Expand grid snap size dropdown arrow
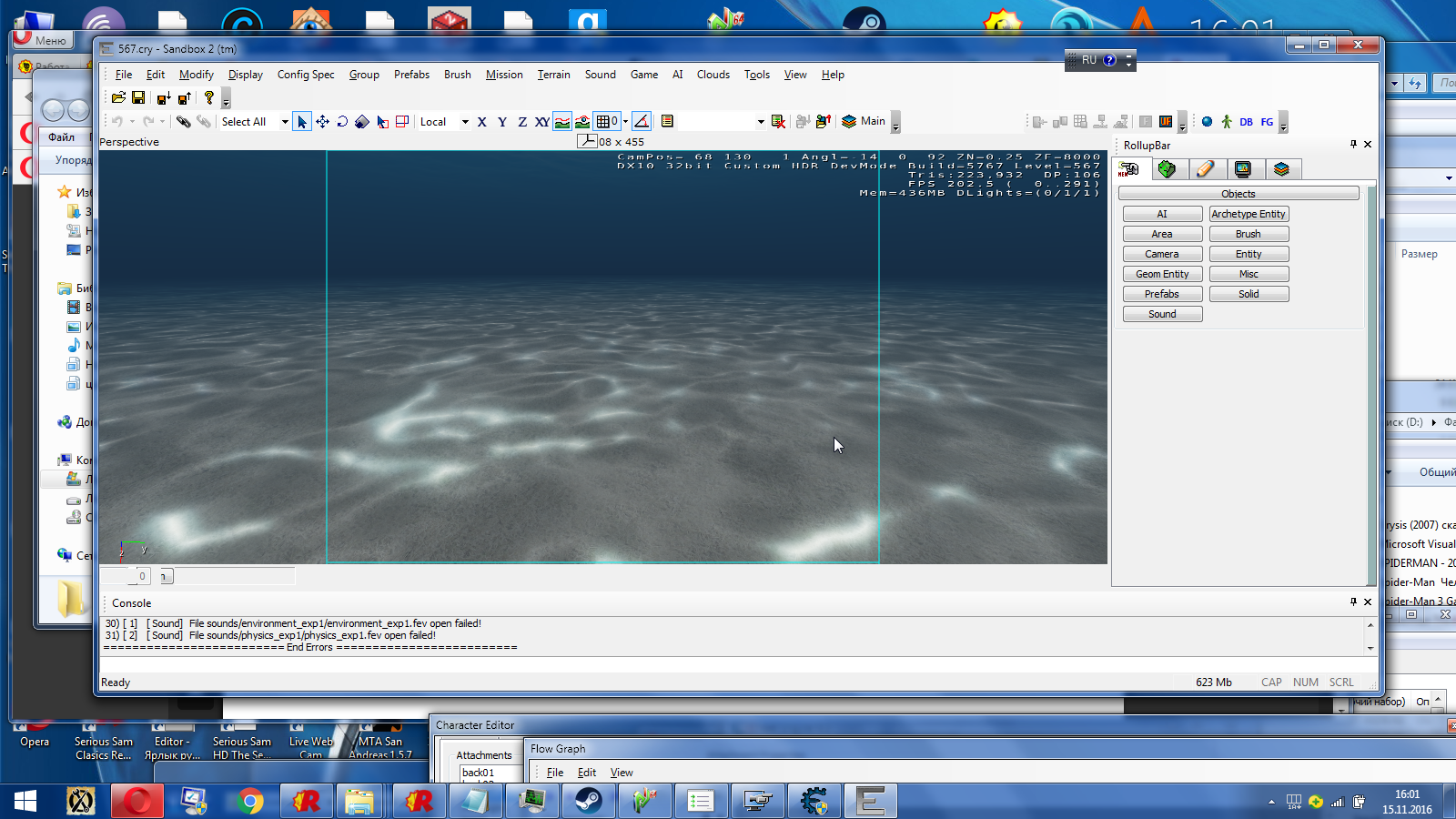Viewport: 1456px width, 819px height. 625,122
